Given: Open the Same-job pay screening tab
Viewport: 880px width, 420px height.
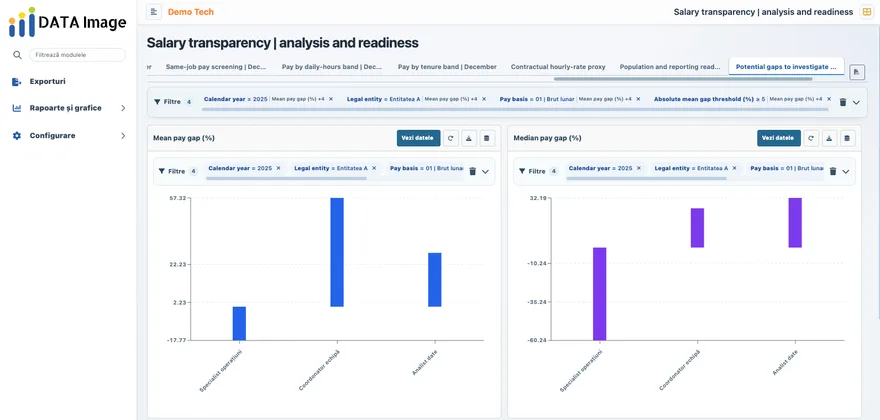Looking at the screenshot, I should pyautogui.click(x=216, y=67).
